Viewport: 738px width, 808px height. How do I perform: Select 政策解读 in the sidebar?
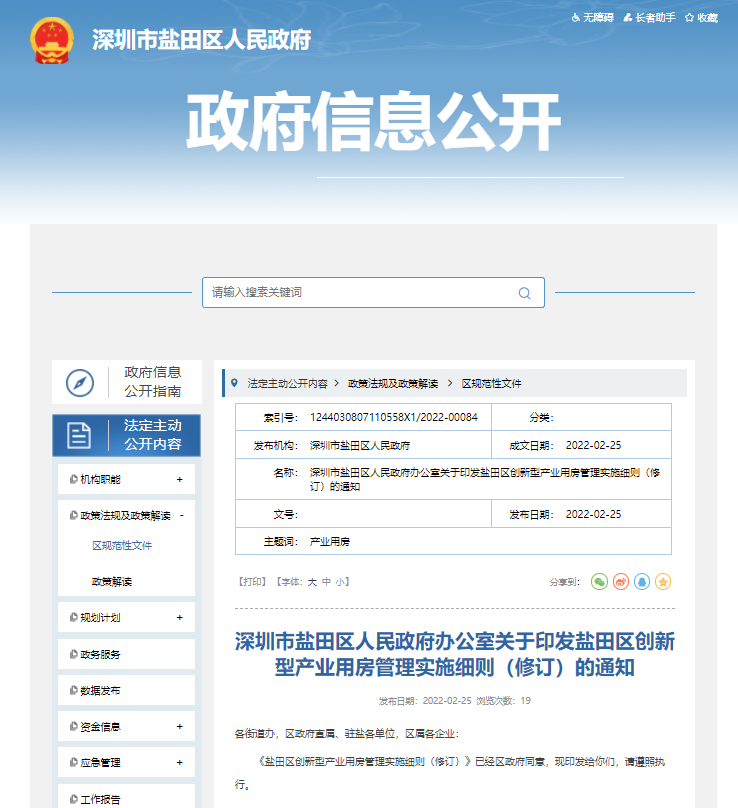coord(112,581)
